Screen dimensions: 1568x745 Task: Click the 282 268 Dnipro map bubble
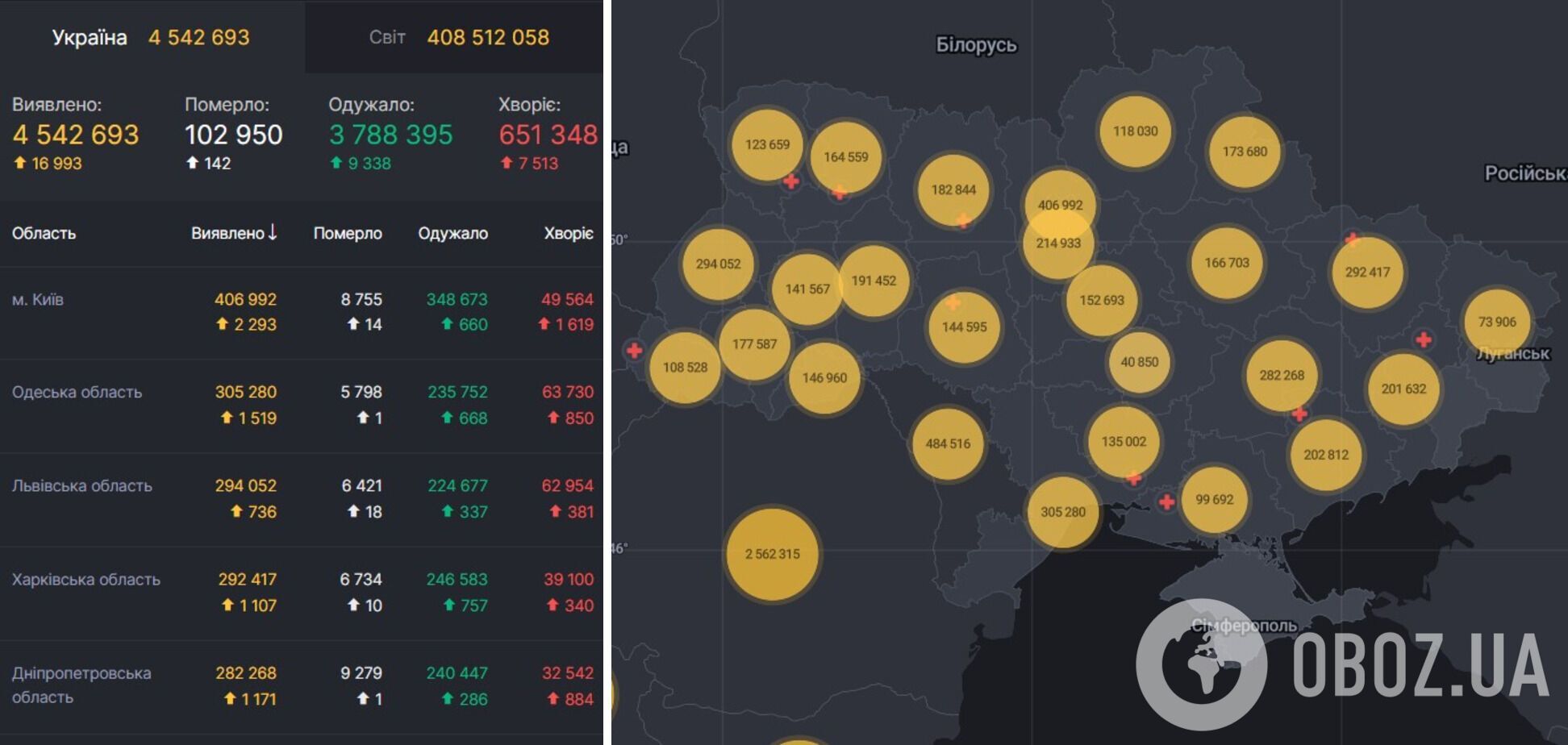coord(1282,375)
